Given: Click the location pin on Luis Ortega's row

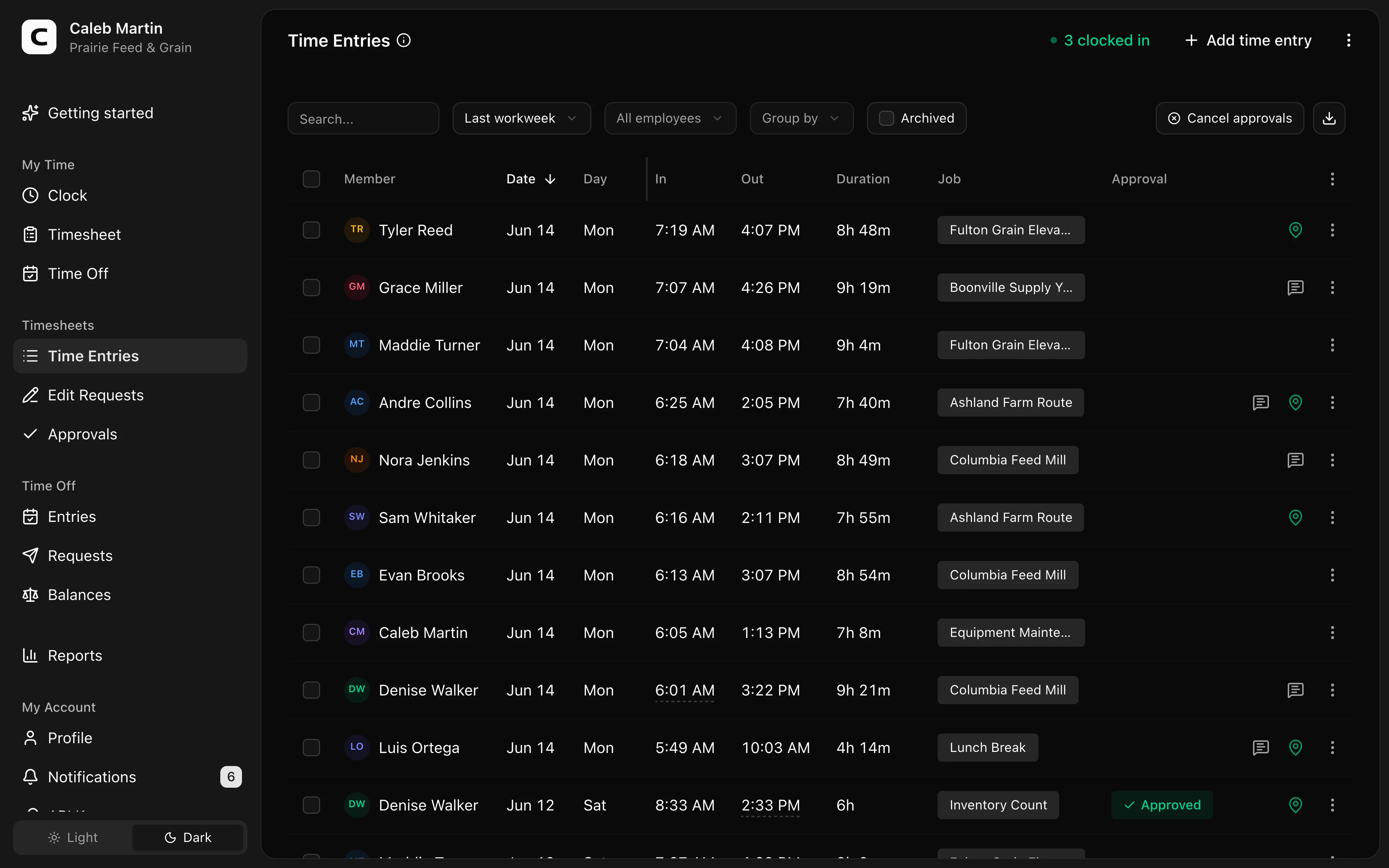Looking at the screenshot, I should (x=1295, y=748).
